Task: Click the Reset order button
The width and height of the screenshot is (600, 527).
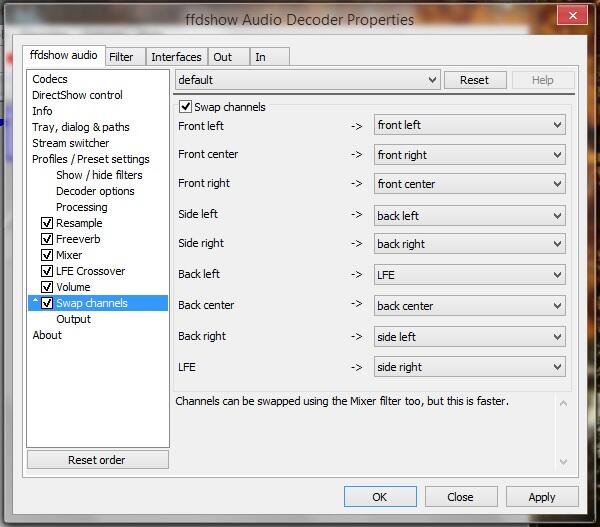Action: (x=97, y=460)
